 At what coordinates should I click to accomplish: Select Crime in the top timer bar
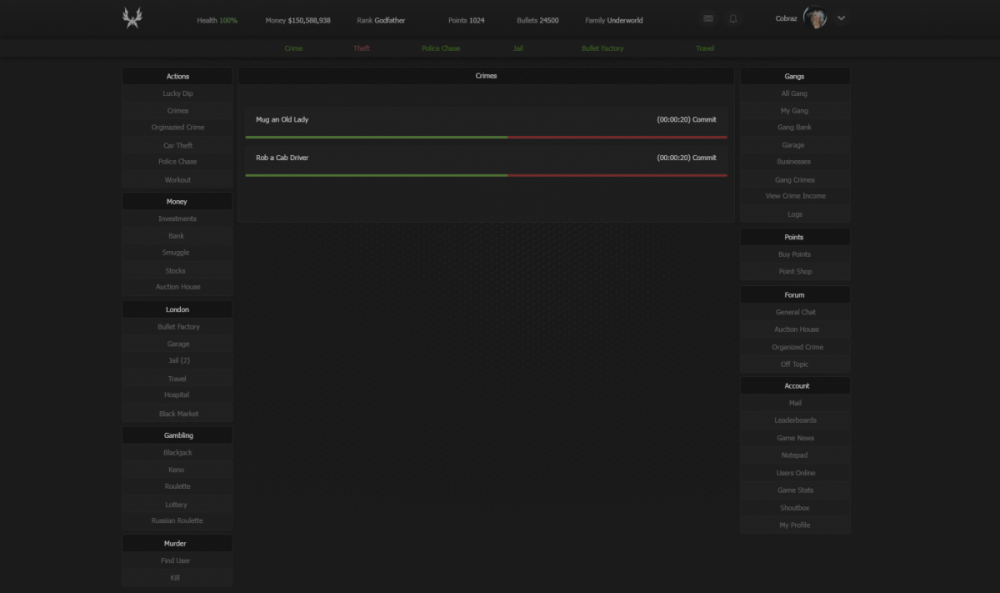[x=293, y=48]
